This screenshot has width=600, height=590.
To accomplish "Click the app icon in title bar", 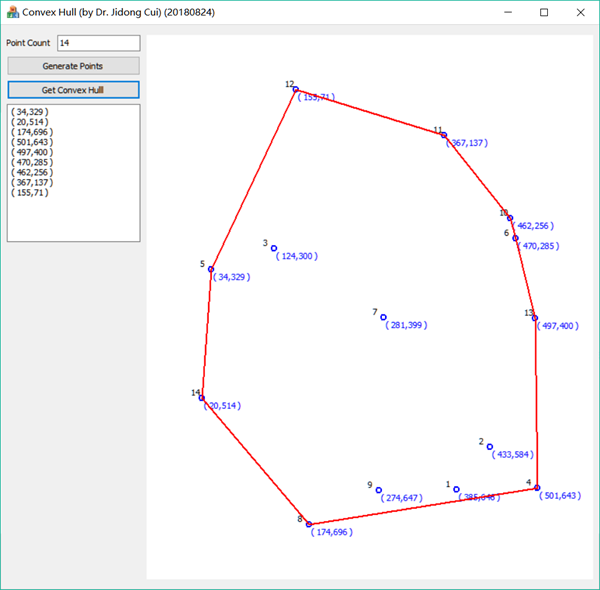I will [x=13, y=12].
